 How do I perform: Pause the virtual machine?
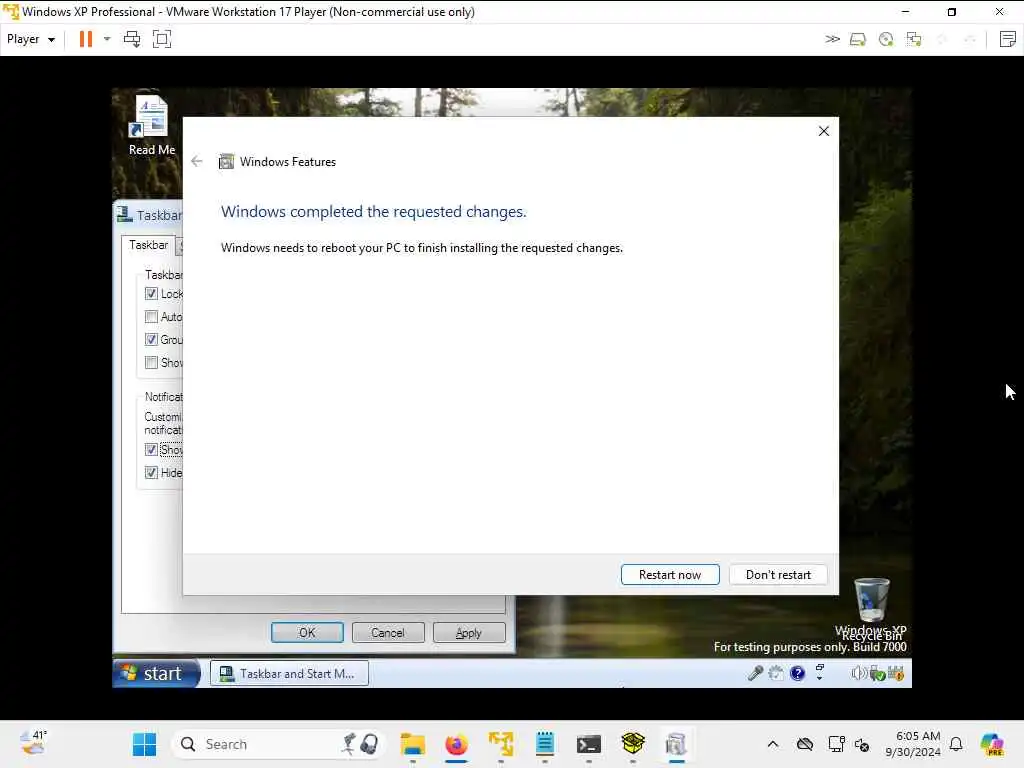86,39
